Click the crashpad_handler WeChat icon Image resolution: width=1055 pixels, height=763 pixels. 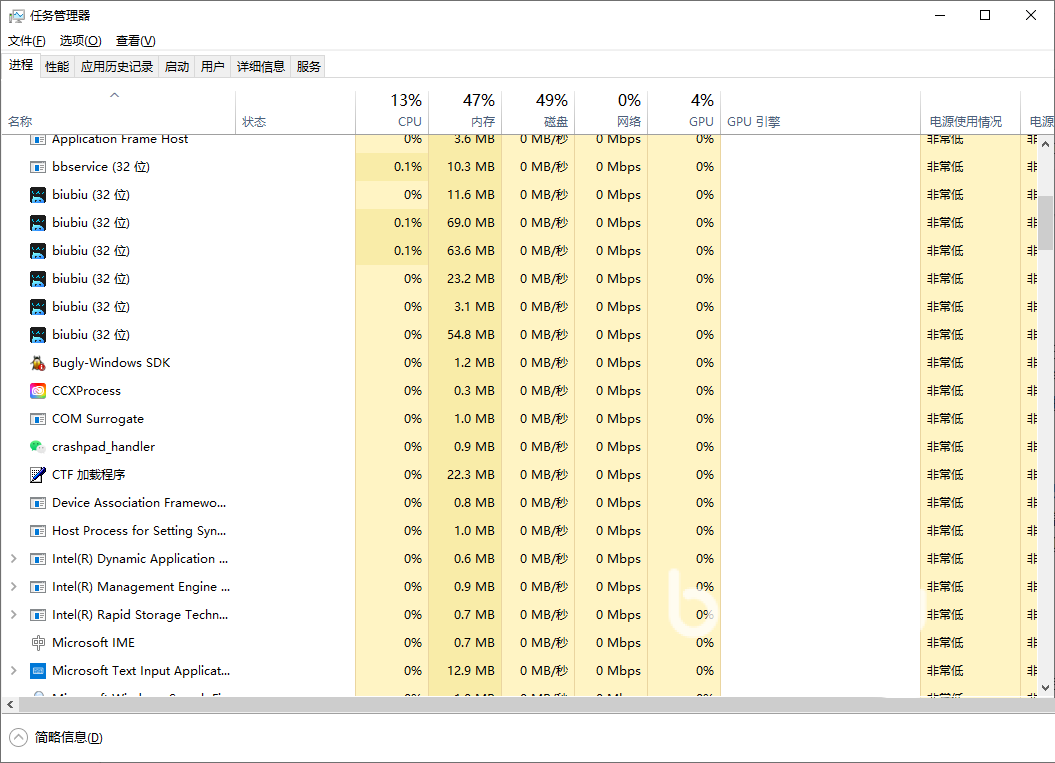[x=38, y=447]
